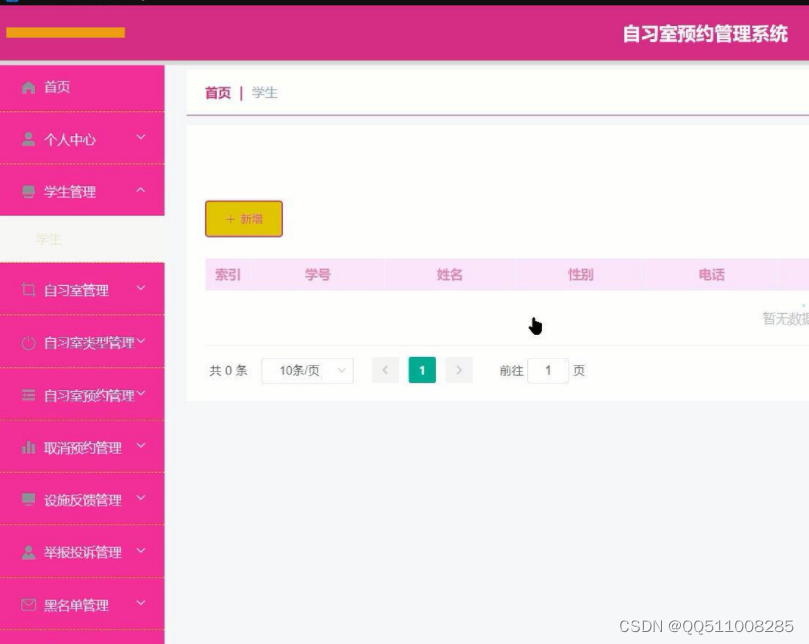This screenshot has height=644, width=809.
Task: Click the 前往 page number input field
Action: (x=546, y=369)
